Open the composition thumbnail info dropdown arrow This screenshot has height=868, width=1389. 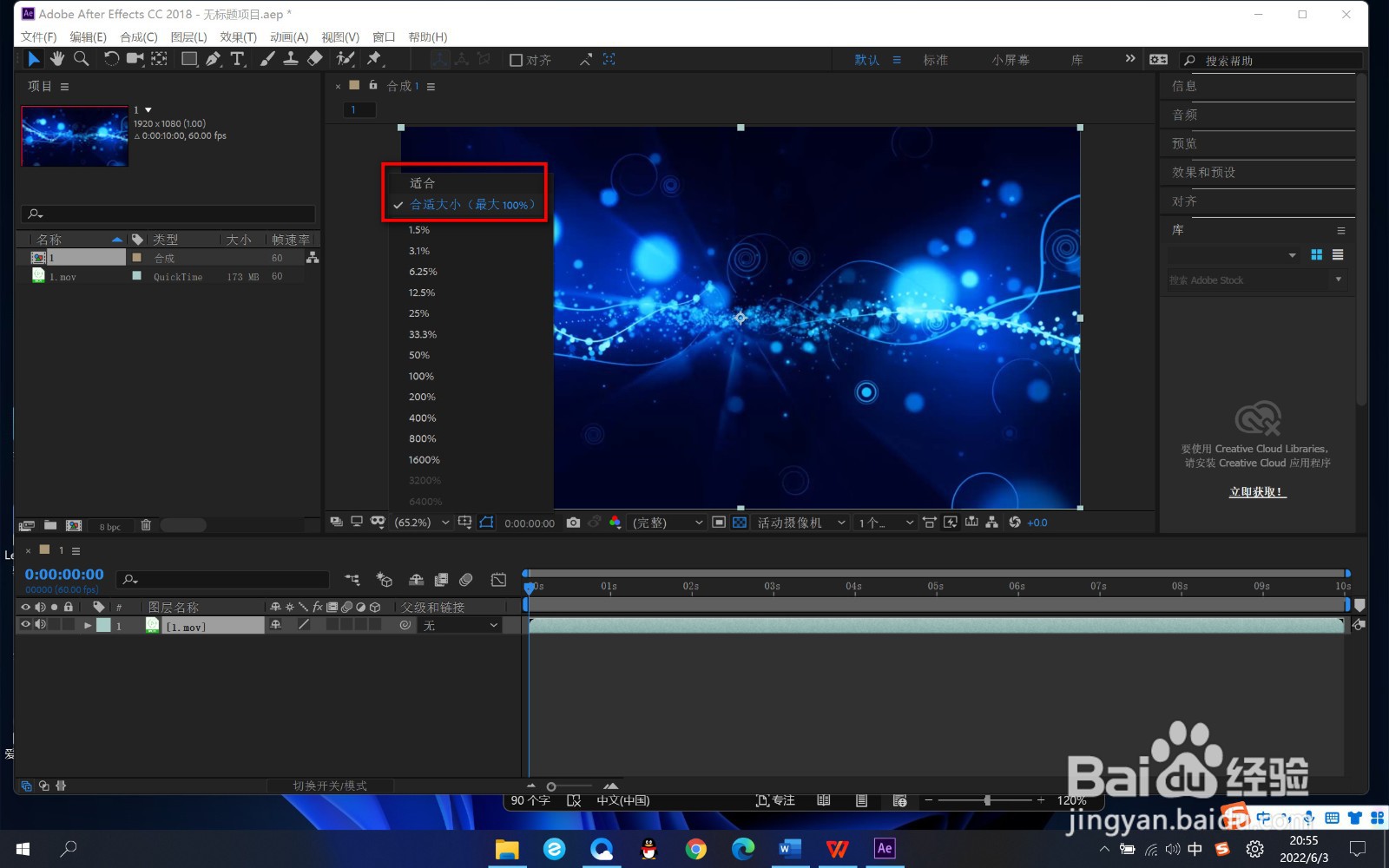pyautogui.click(x=148, y=110)
